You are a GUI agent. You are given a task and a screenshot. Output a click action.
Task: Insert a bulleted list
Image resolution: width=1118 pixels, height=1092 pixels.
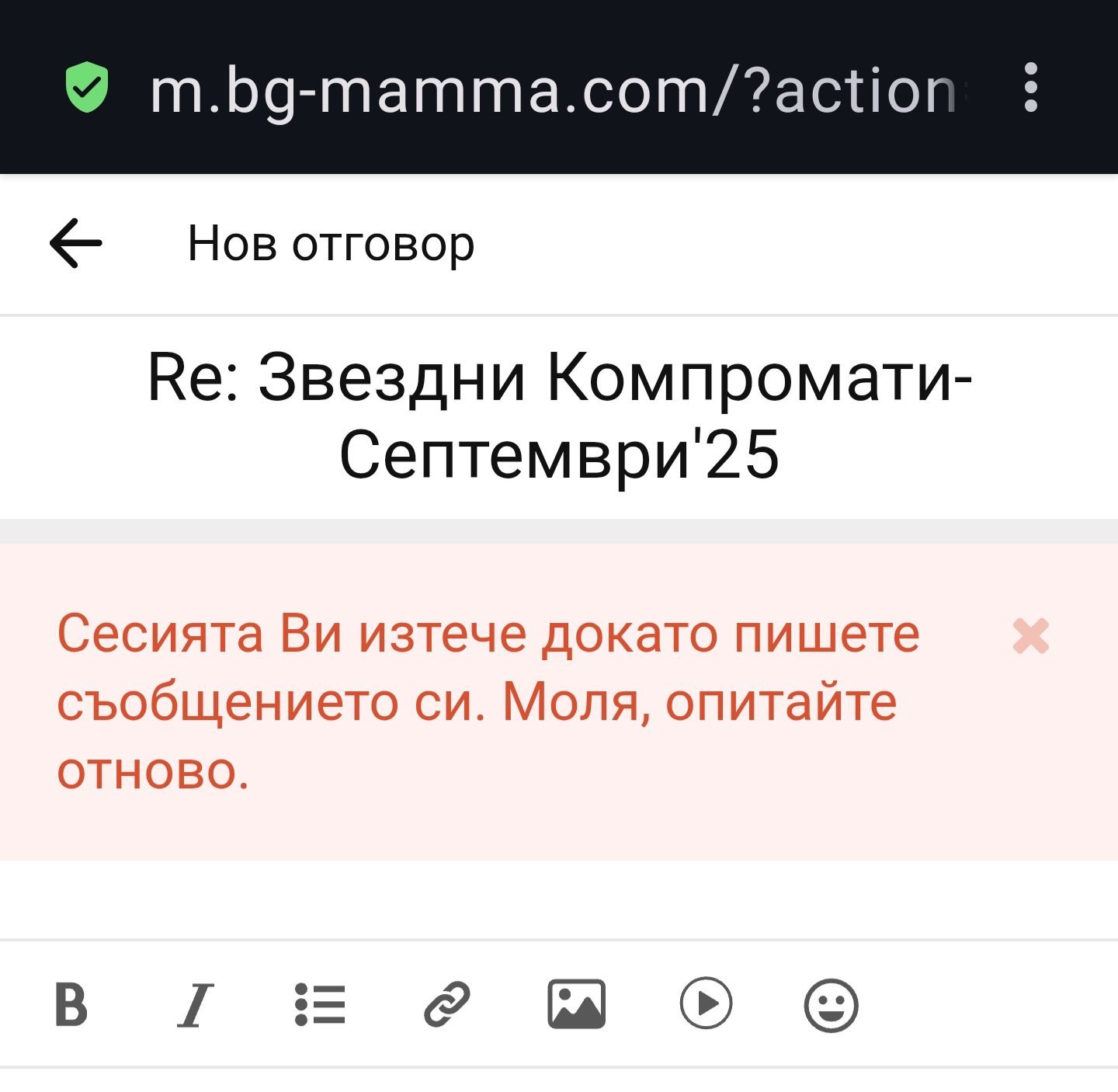320,1004
